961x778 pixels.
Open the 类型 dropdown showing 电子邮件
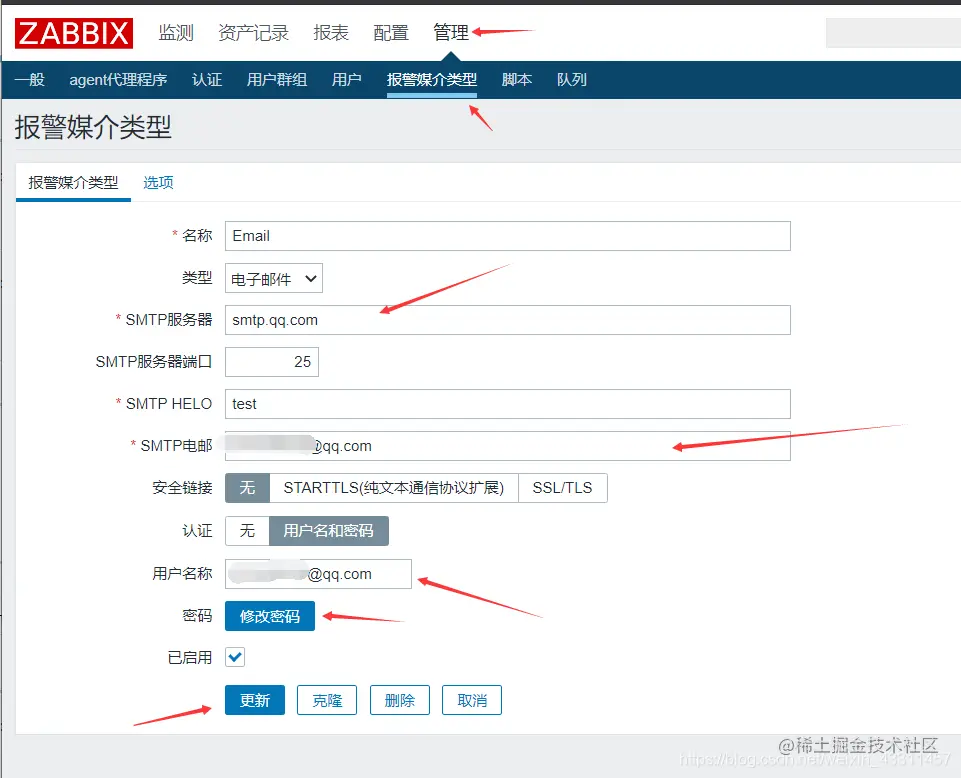[x=273, y=279]
